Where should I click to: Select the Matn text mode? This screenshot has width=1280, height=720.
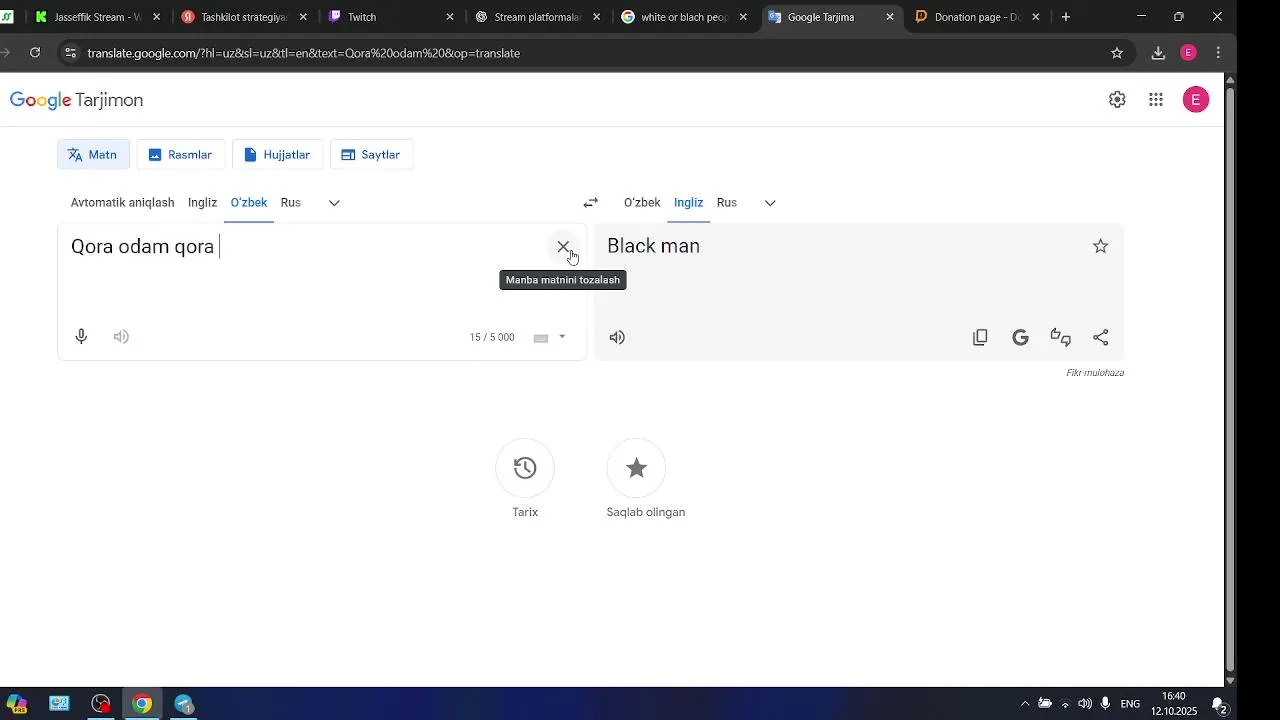93,155
